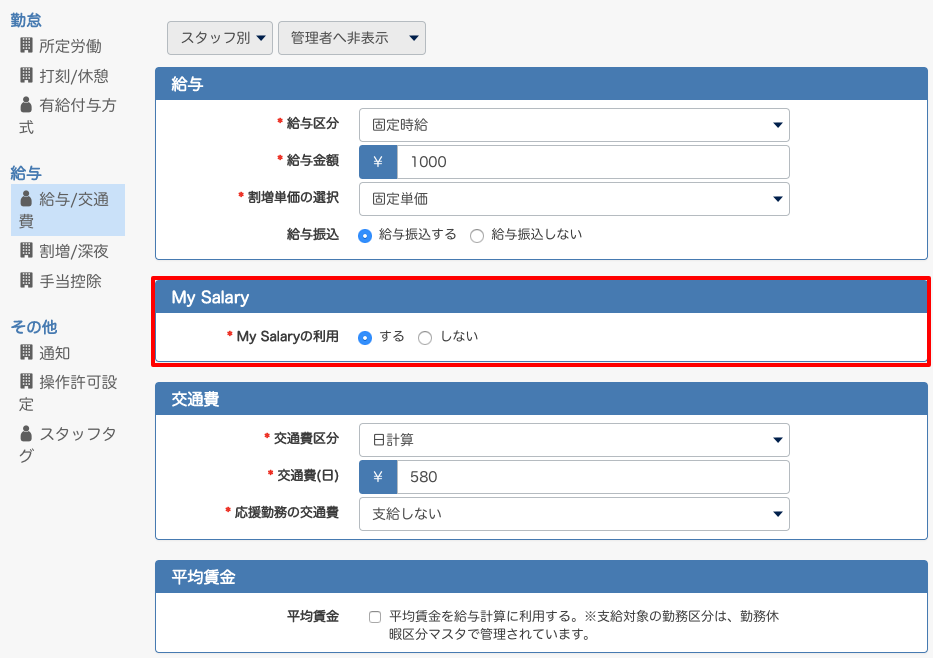Open the スタッフ別 dropdown button
Image resolution: width=933 pixels, height=658 pixels.
click(x=220, y=38)
